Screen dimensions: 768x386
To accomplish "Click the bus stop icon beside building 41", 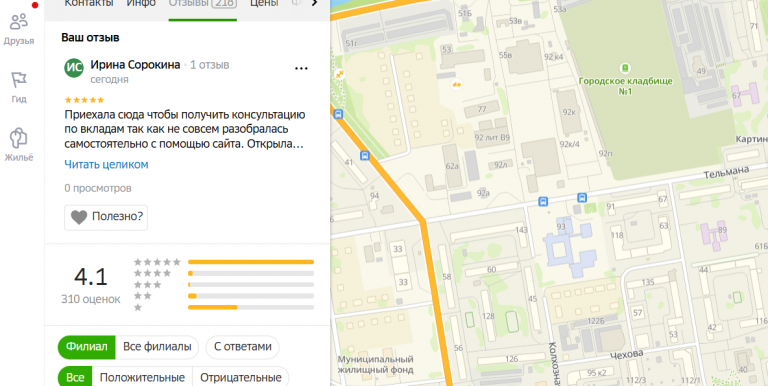I will [x=364, y=155].
